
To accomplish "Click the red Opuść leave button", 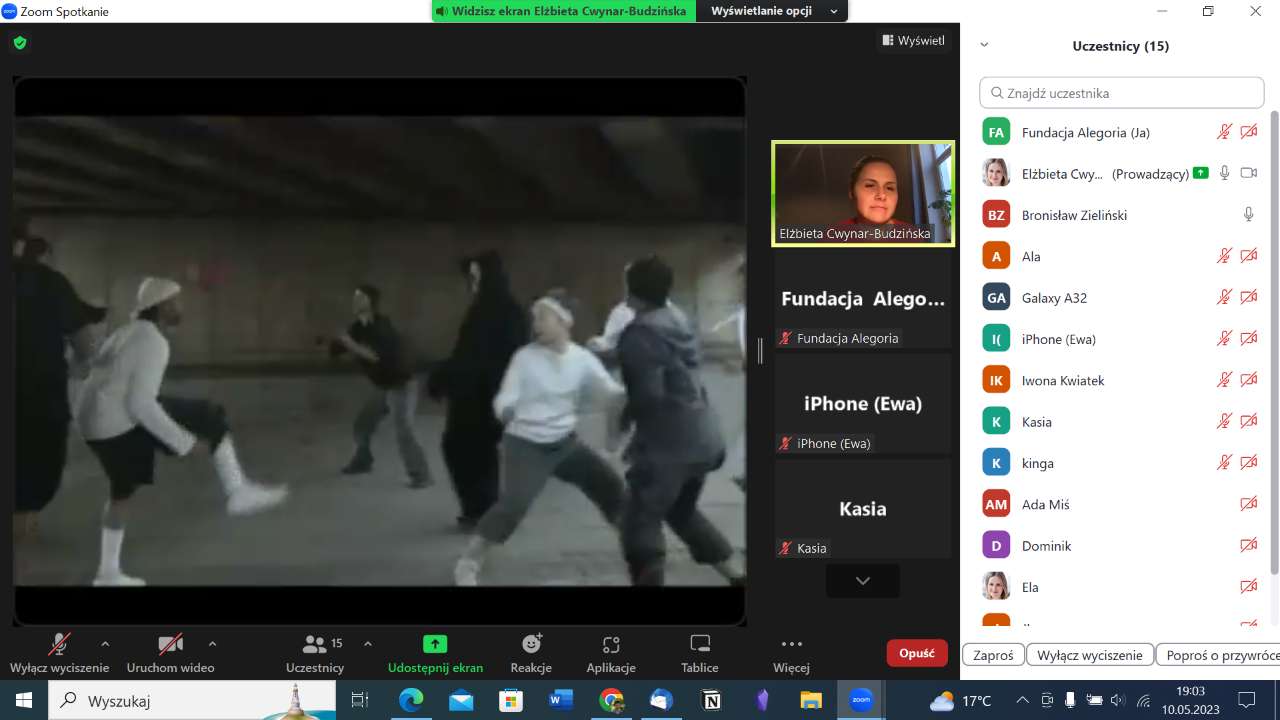I will pyautogui.click(x=916, y=653).
